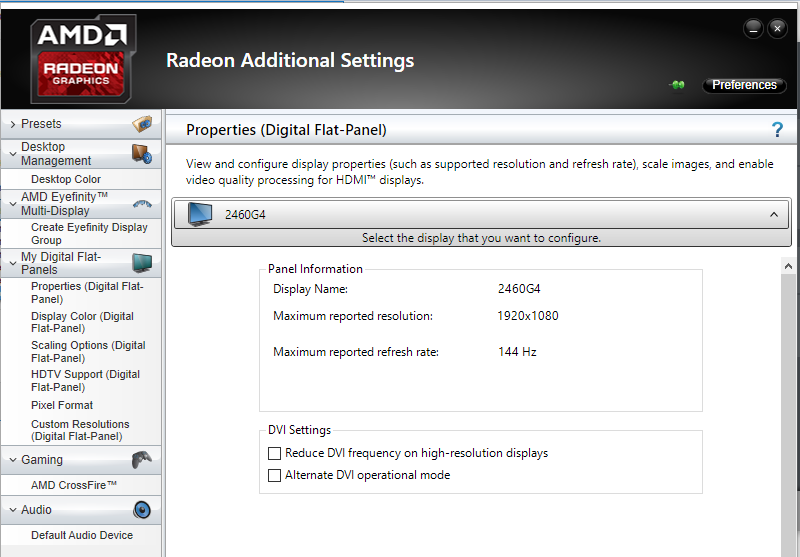Click the green pin icon near Preferences

click(x=678, y=85)
